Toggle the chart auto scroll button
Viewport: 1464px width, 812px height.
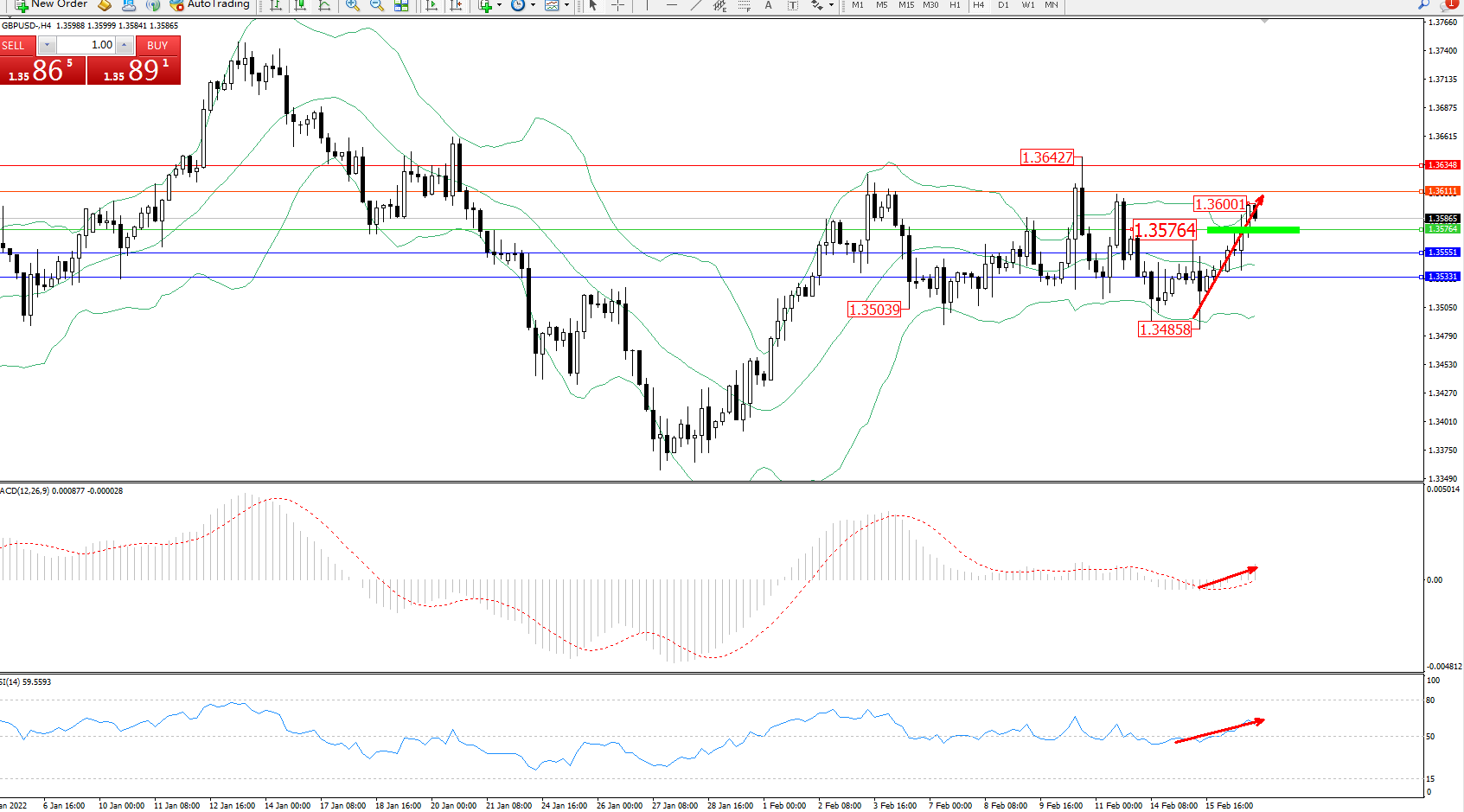(x=432, y=5)
